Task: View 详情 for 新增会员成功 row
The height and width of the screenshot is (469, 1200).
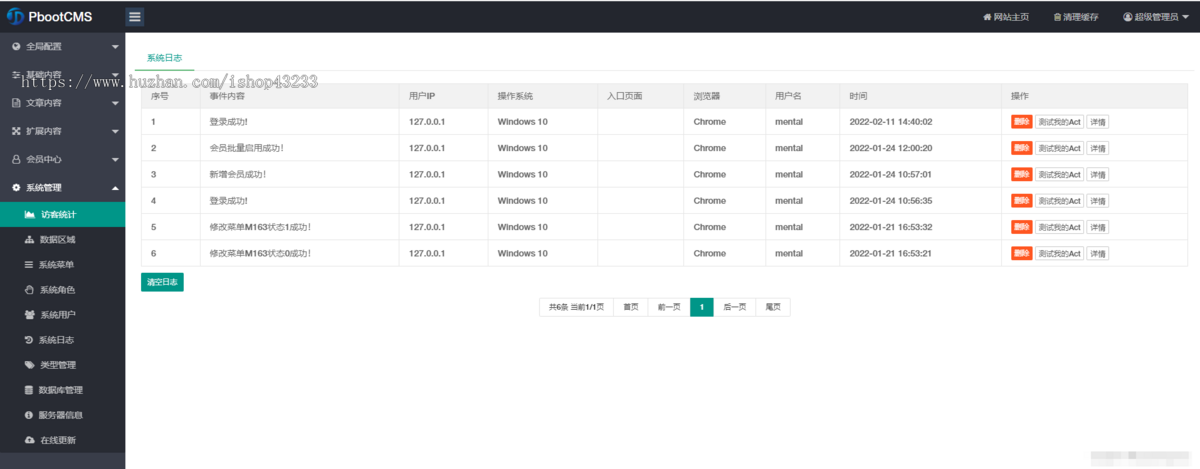Action: 1098,174
